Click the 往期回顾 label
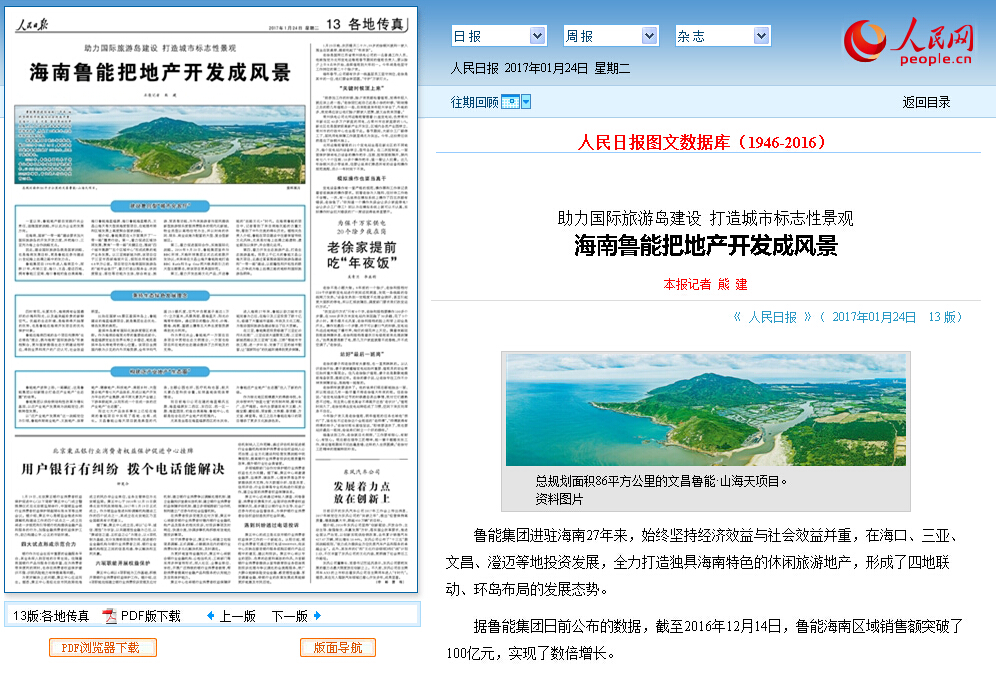Viewport: 996px width, 673px height. (x=474, y=102)
